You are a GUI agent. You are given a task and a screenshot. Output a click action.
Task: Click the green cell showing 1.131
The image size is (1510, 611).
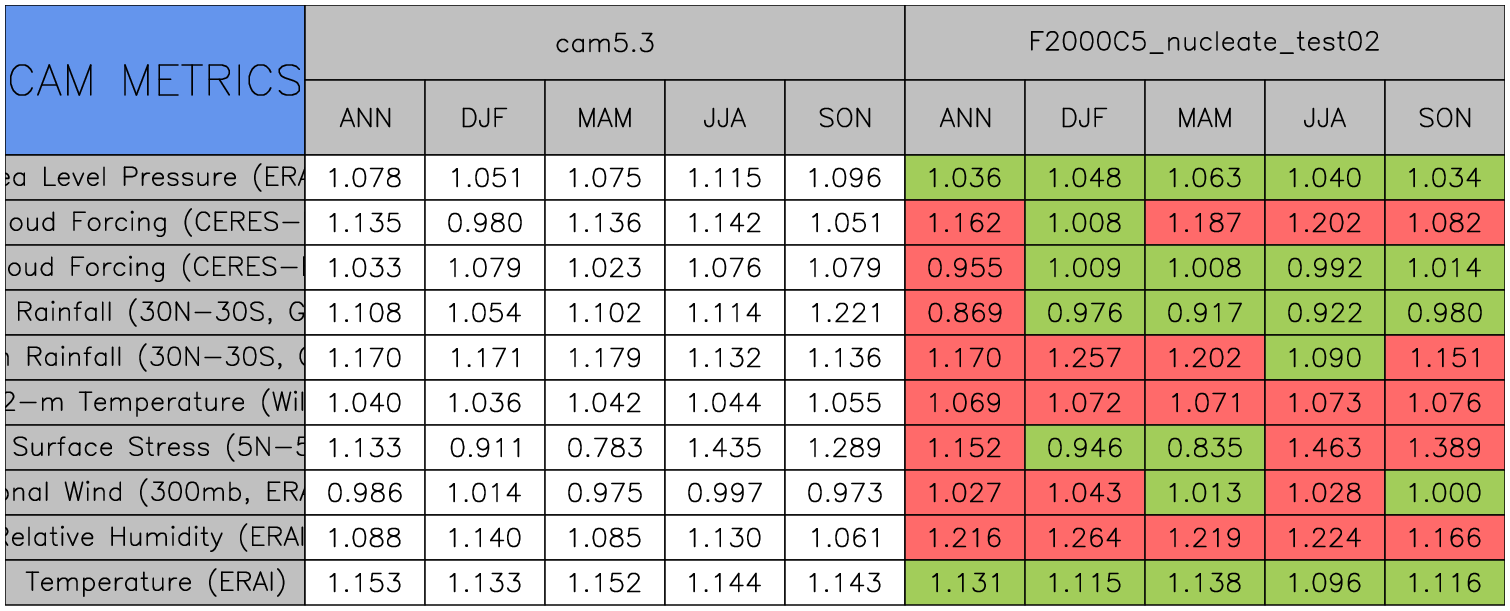coord(965,583)
